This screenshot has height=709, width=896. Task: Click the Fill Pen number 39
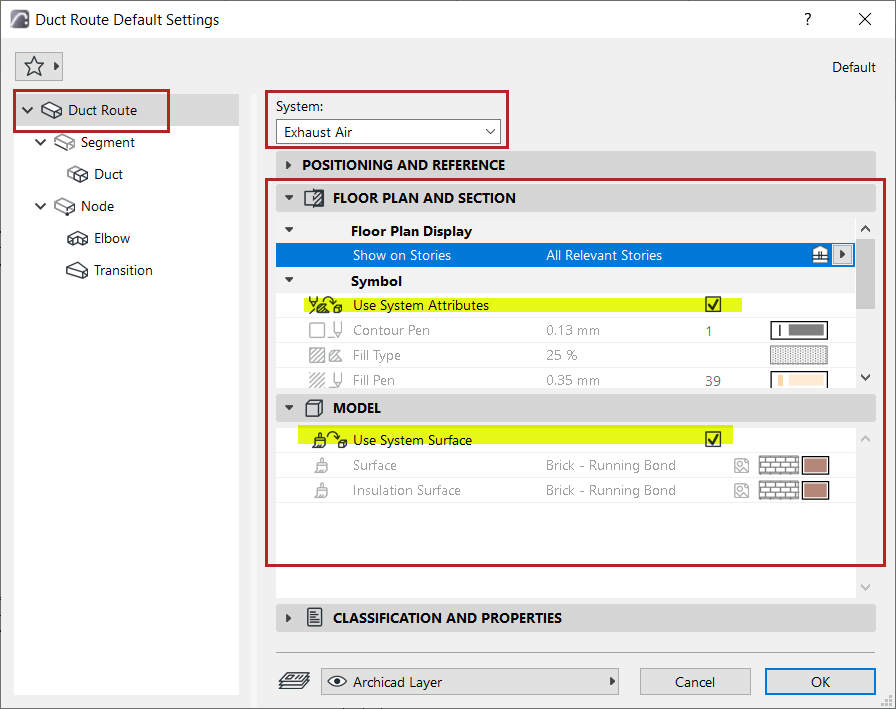click(x=713, y=380)
